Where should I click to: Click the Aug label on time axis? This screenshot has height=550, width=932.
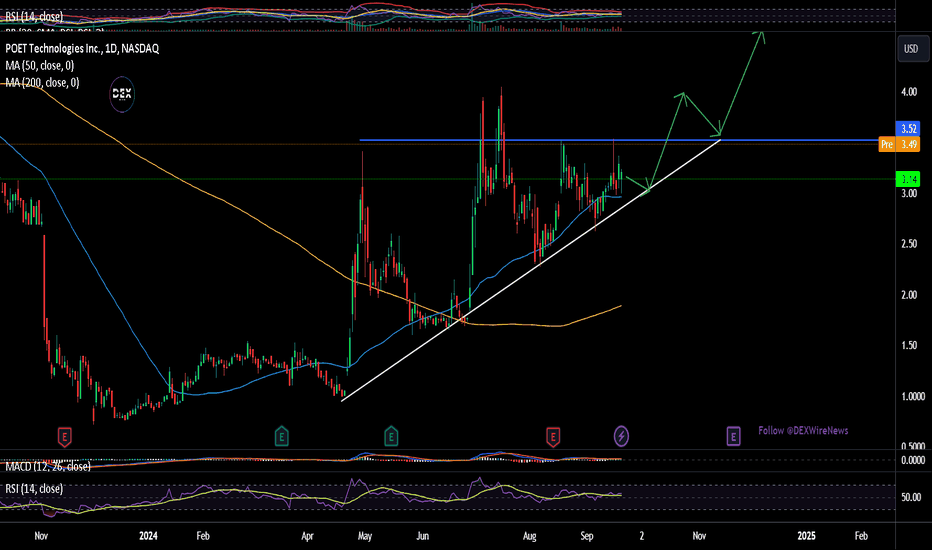pos(529,536)
